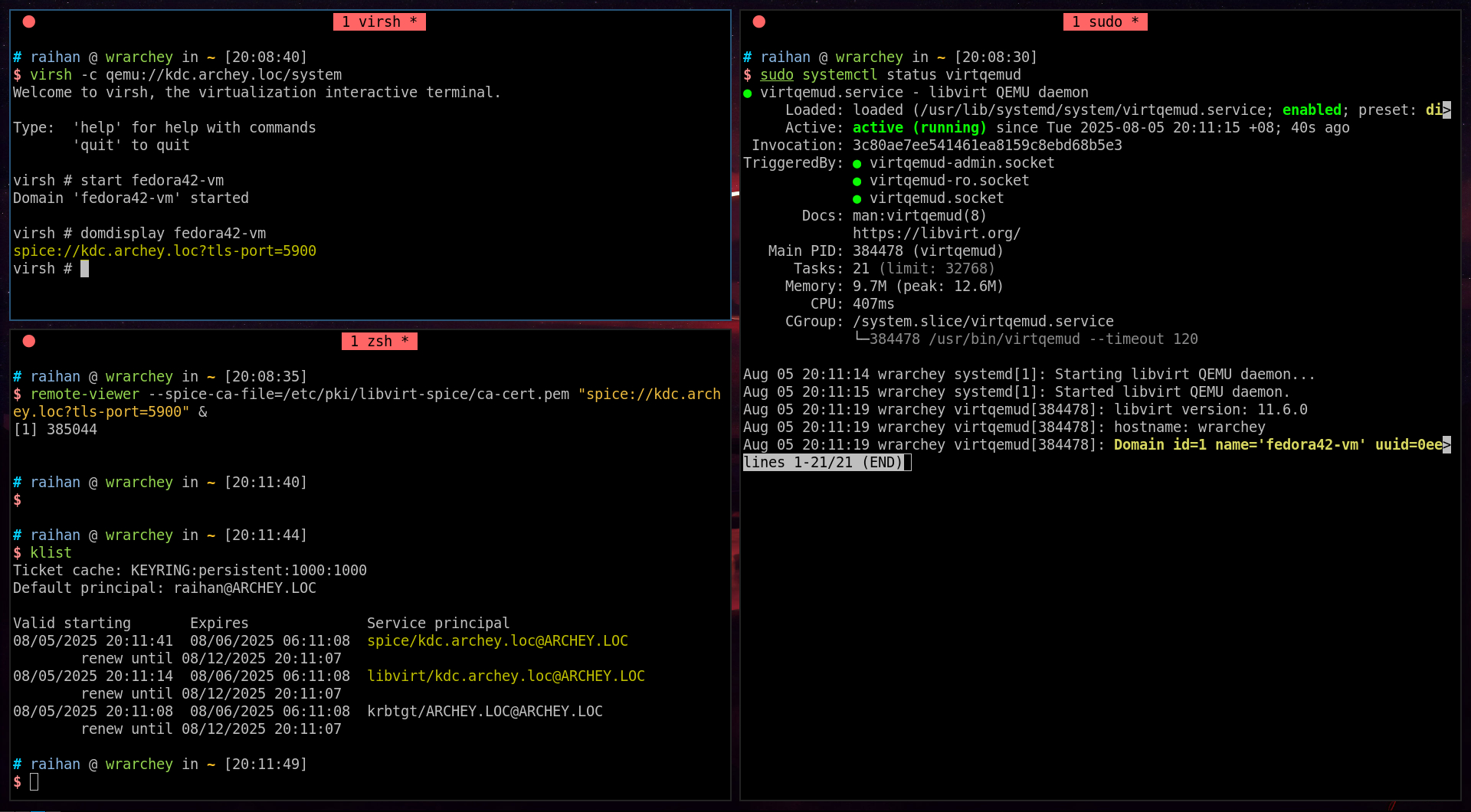Viewport: 1471px width, 812px height.
Task: Click 'CPU: 407ms' value
Action: (x=873, y=304)
